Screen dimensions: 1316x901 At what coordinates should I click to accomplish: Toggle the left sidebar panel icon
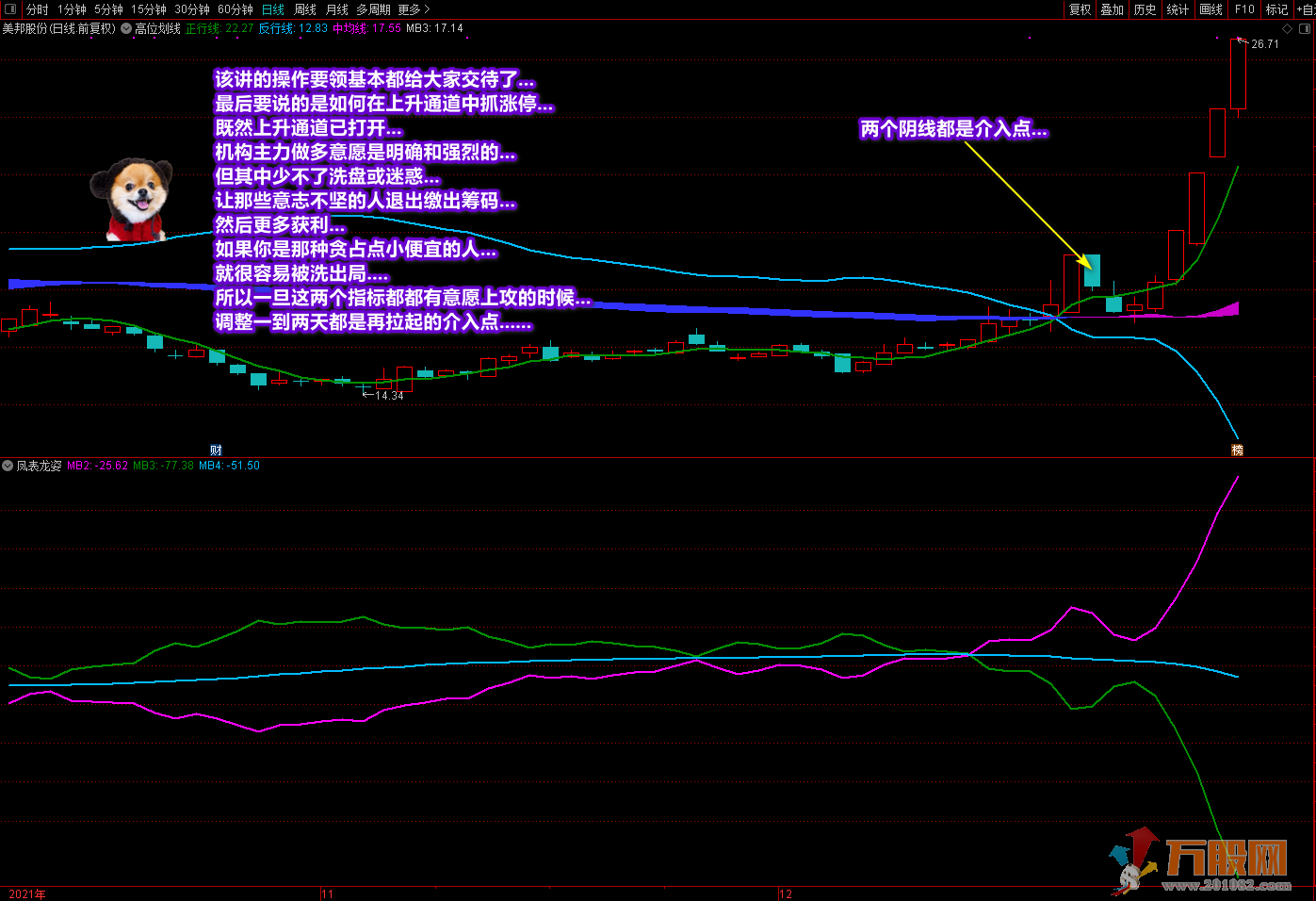(x=10, y=9)
